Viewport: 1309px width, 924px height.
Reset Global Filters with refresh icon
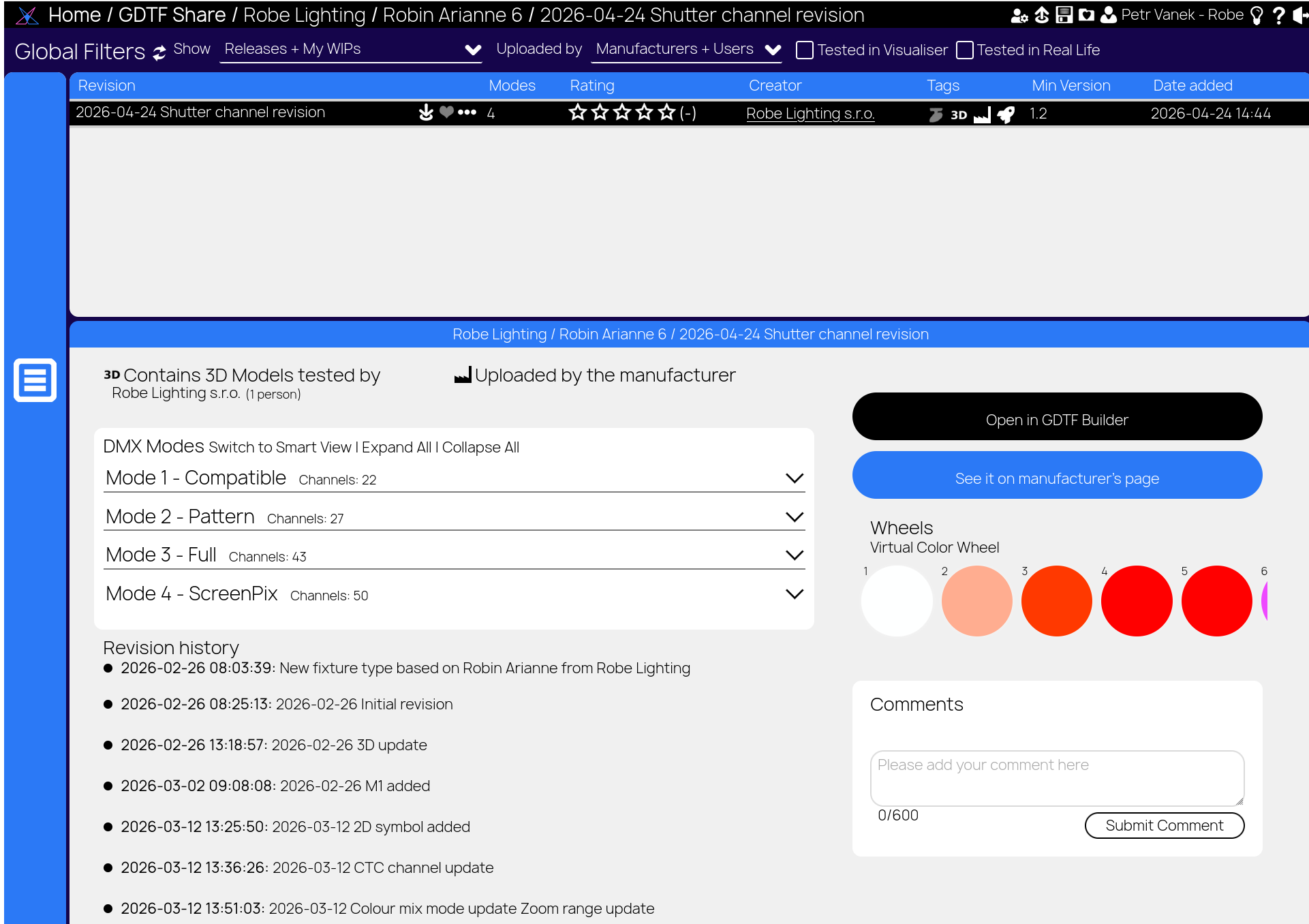tap(159, 53)
